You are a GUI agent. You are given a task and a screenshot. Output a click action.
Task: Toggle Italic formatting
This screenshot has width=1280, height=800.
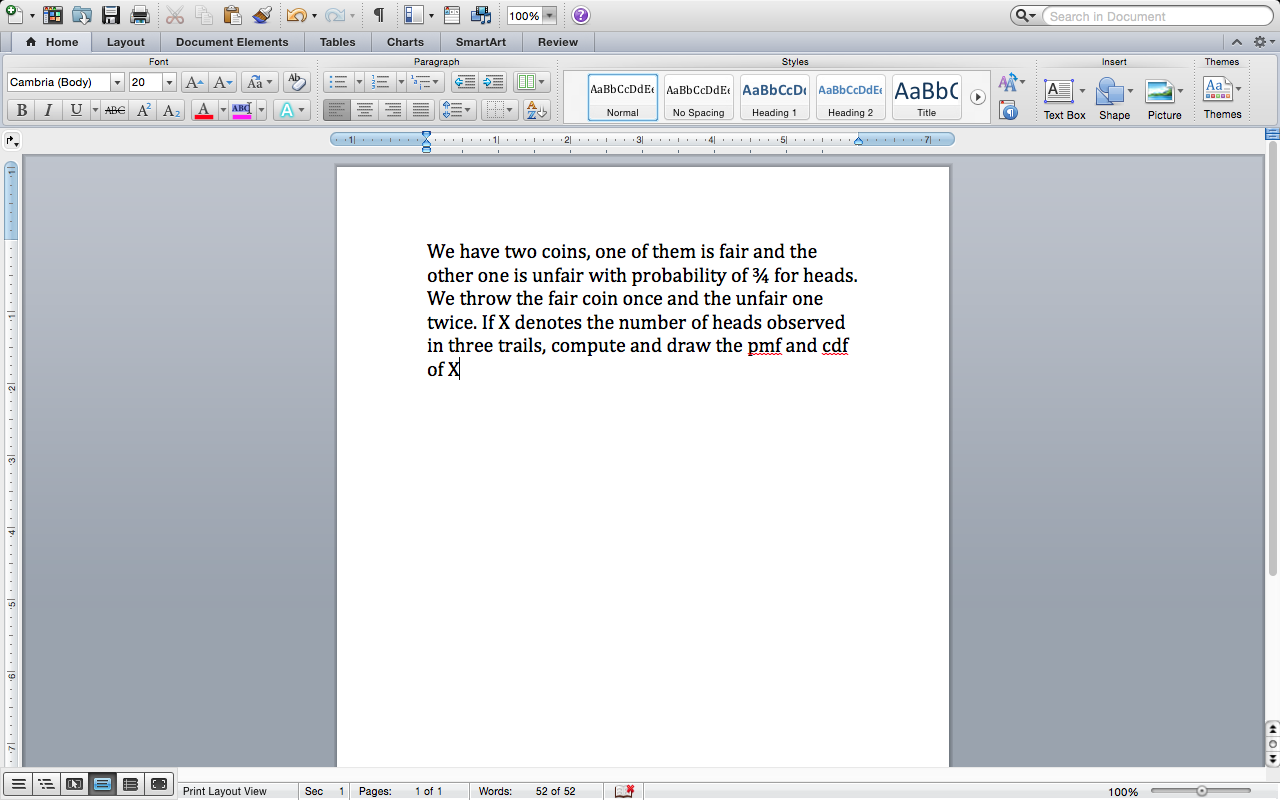click(x=47, y=110)
